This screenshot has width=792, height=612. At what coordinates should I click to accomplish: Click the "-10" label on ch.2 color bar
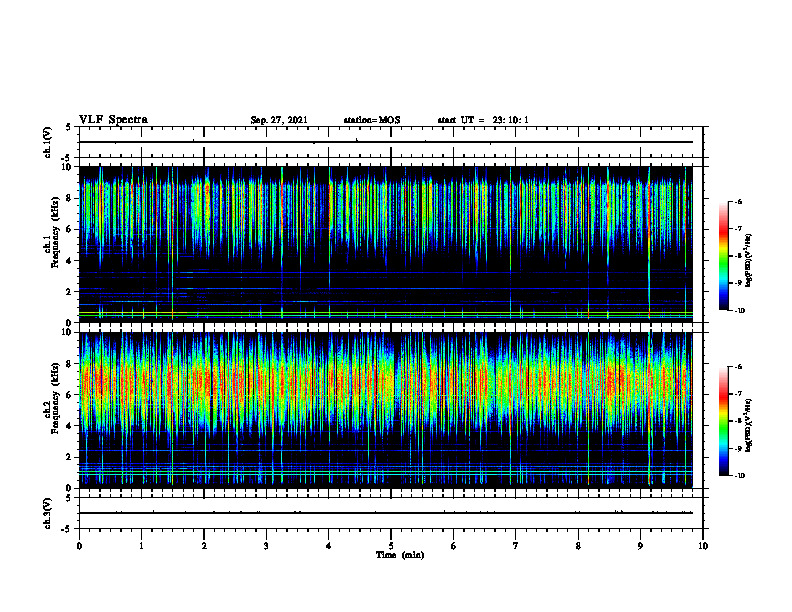point(739,476)
